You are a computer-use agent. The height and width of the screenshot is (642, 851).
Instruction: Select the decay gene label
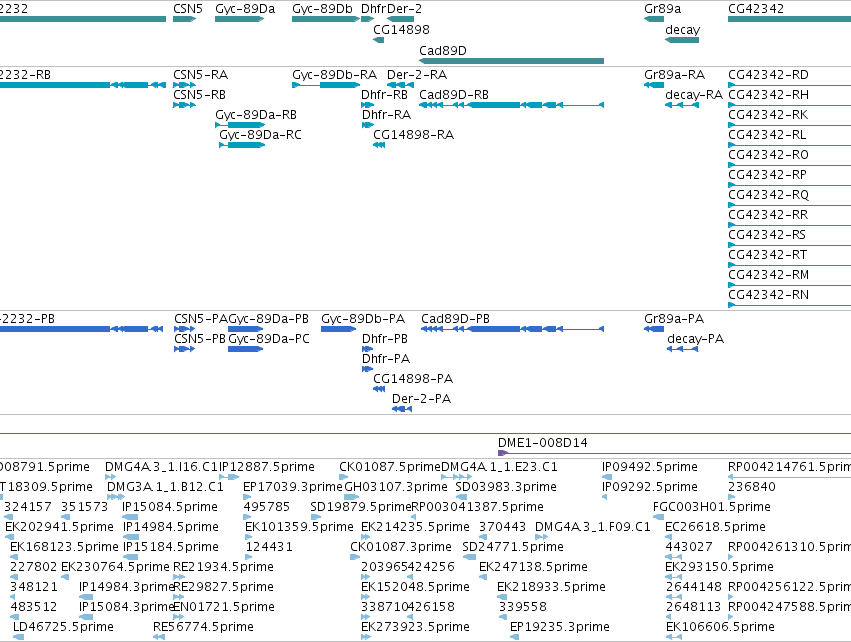[682, 29]
